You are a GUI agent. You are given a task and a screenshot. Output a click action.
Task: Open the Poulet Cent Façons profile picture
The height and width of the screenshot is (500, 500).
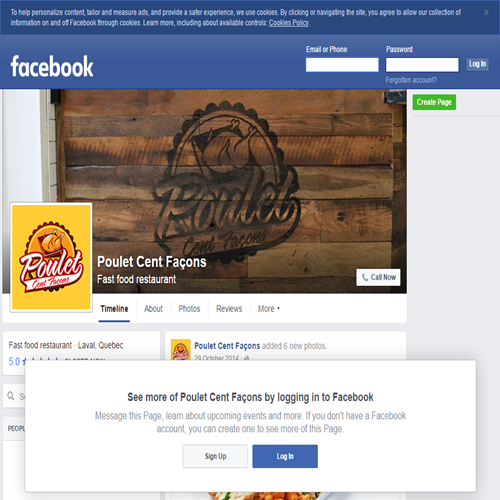point(51,257)
